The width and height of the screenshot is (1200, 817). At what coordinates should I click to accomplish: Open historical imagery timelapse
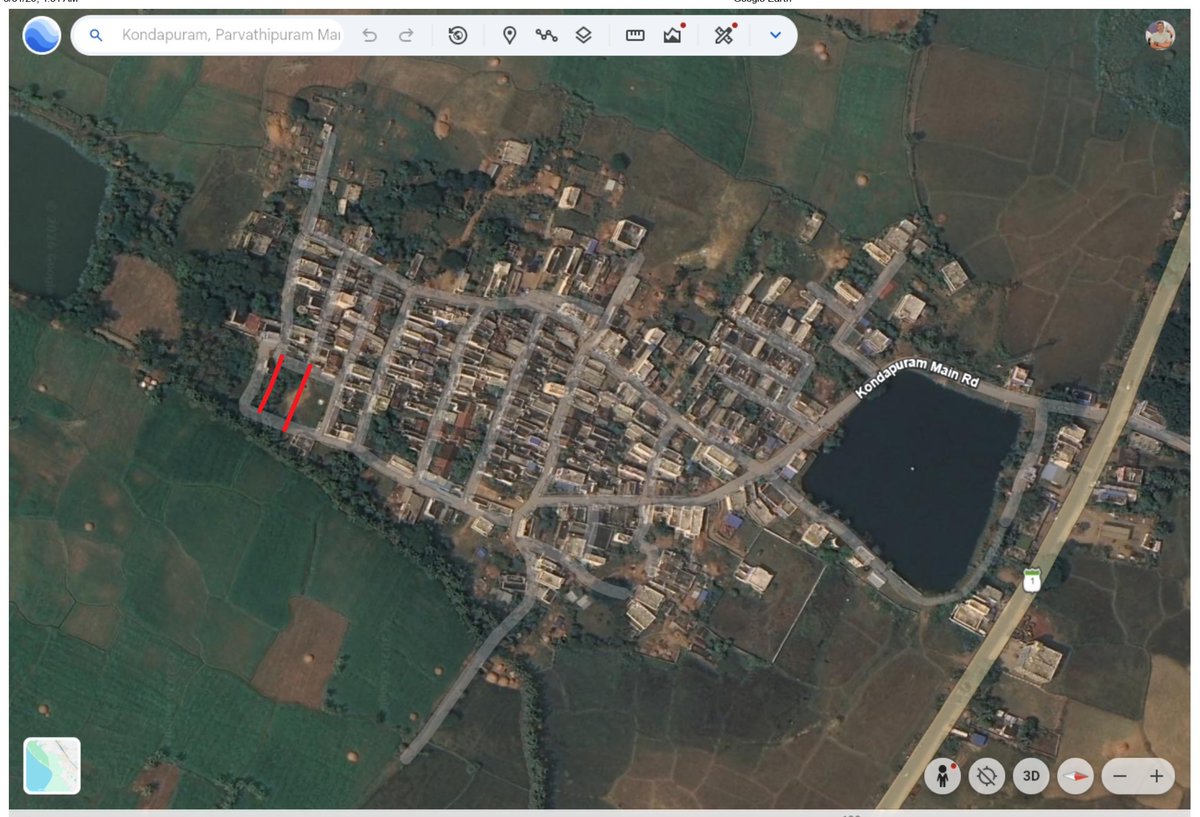(458, 35)
